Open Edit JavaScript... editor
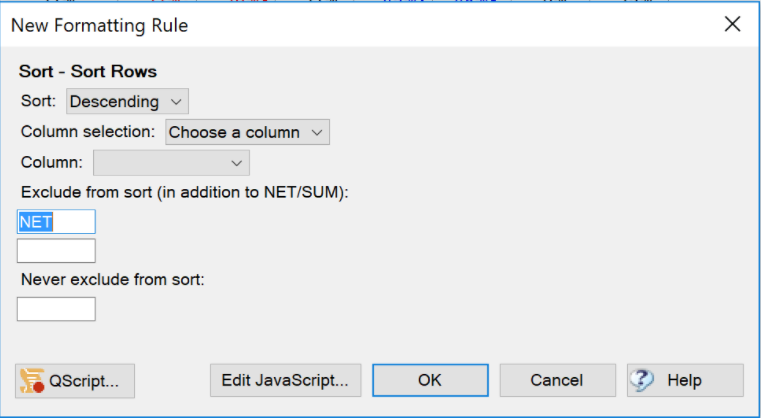 coord(285,381)
